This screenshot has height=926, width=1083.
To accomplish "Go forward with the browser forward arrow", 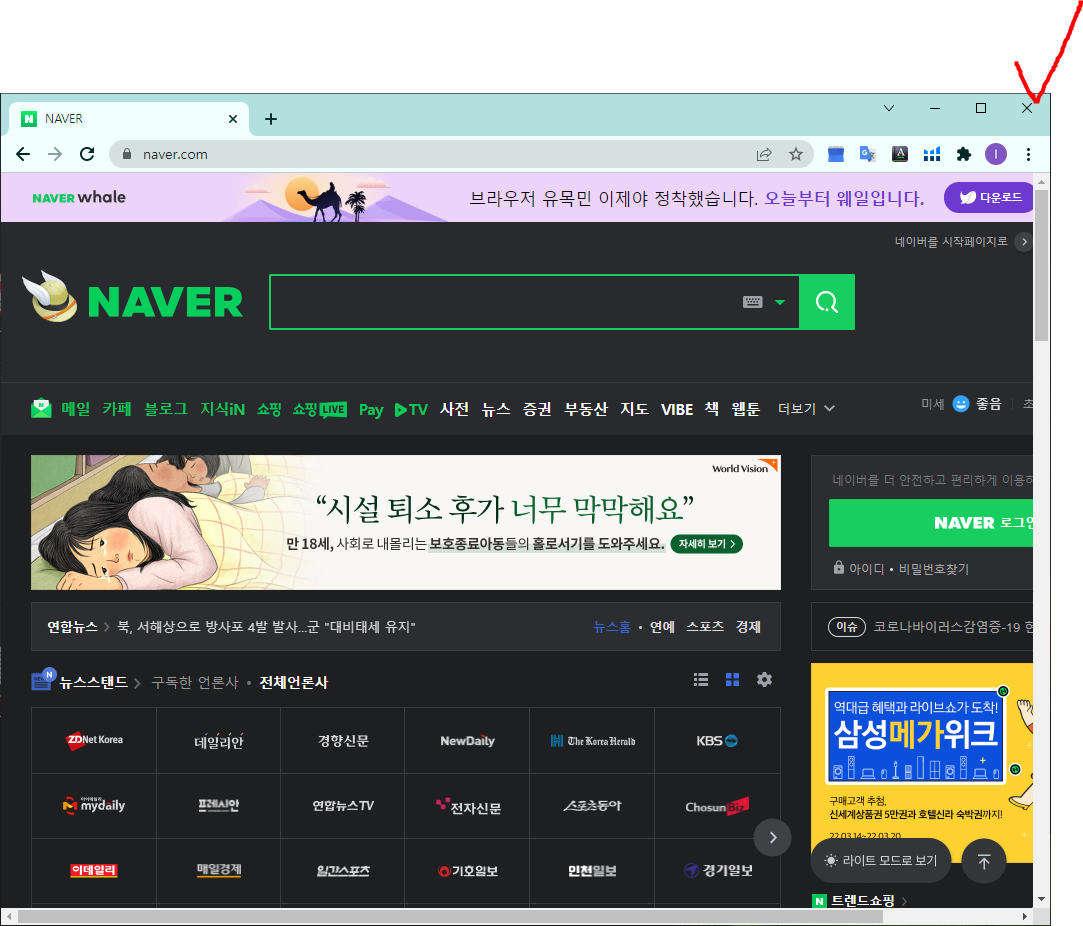I will coord(55,154).
